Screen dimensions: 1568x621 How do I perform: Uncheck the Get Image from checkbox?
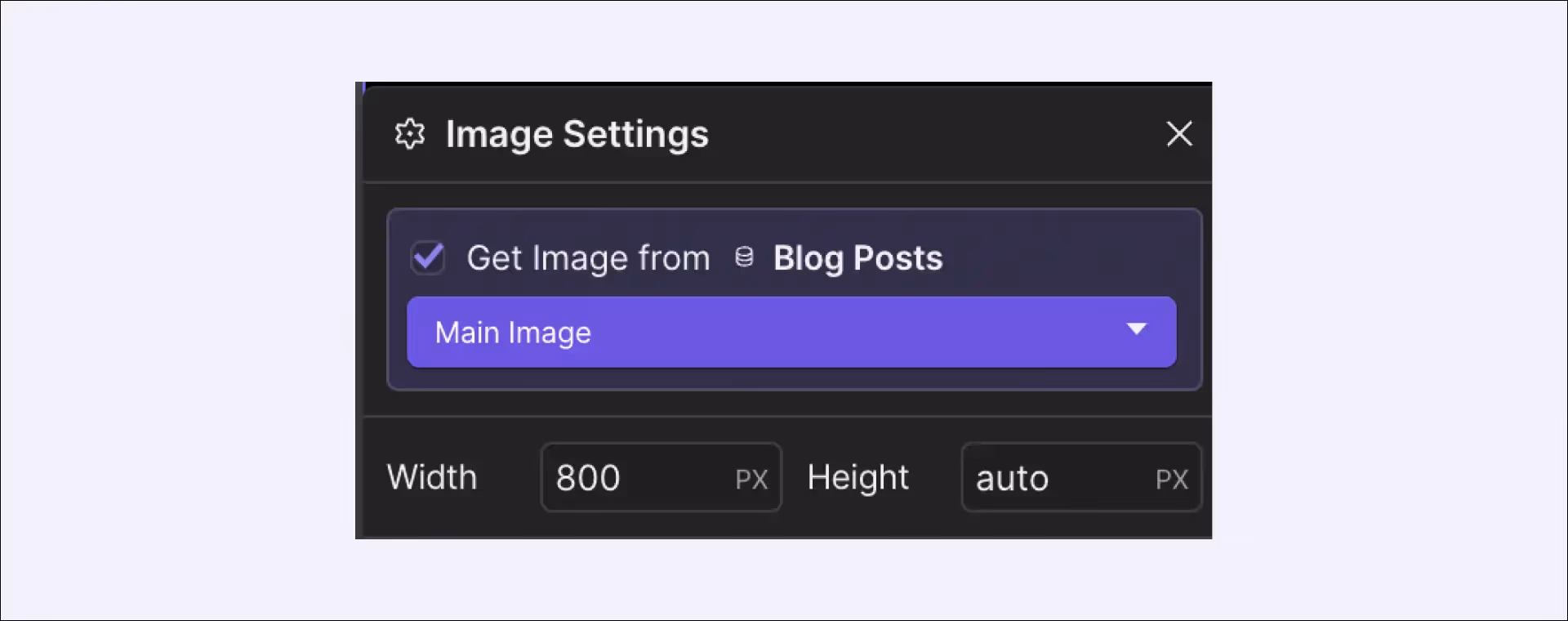(428, 258)
